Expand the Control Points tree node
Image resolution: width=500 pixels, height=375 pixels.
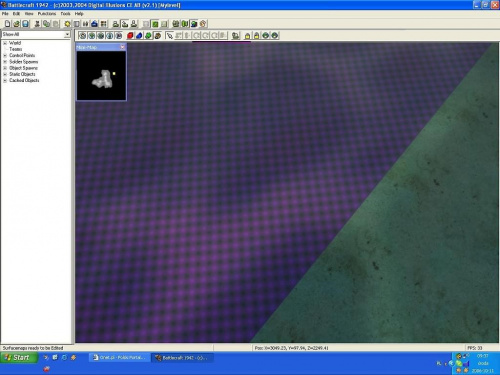coord(5,55)
